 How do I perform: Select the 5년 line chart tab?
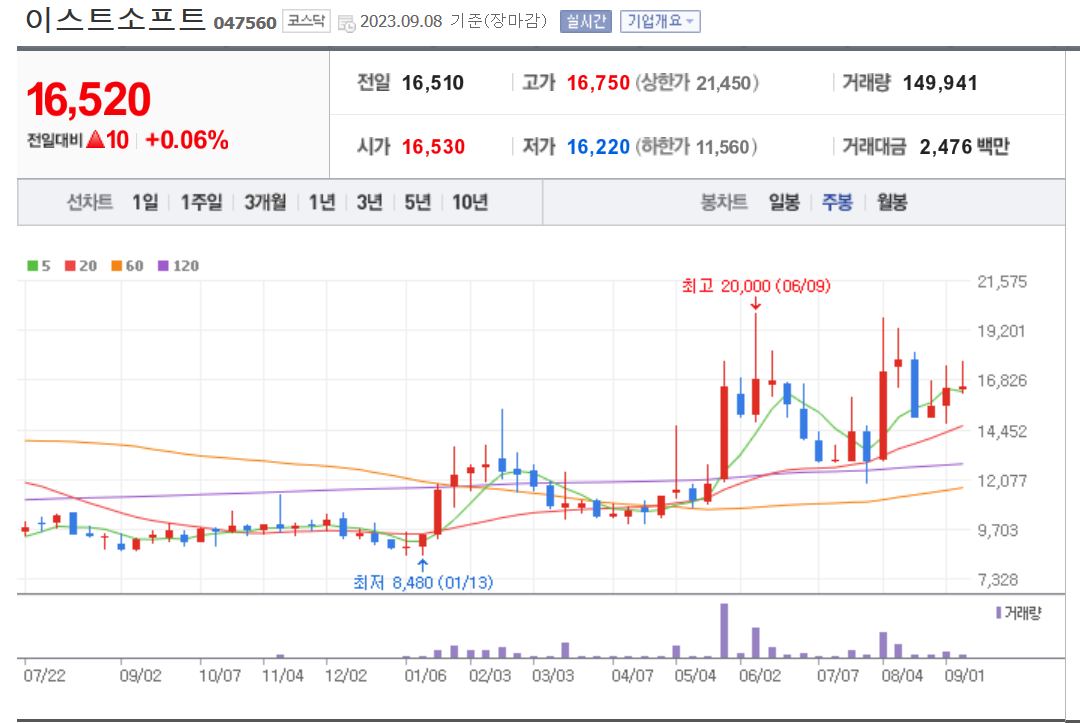pyautogui.click(x=417, y=202)
